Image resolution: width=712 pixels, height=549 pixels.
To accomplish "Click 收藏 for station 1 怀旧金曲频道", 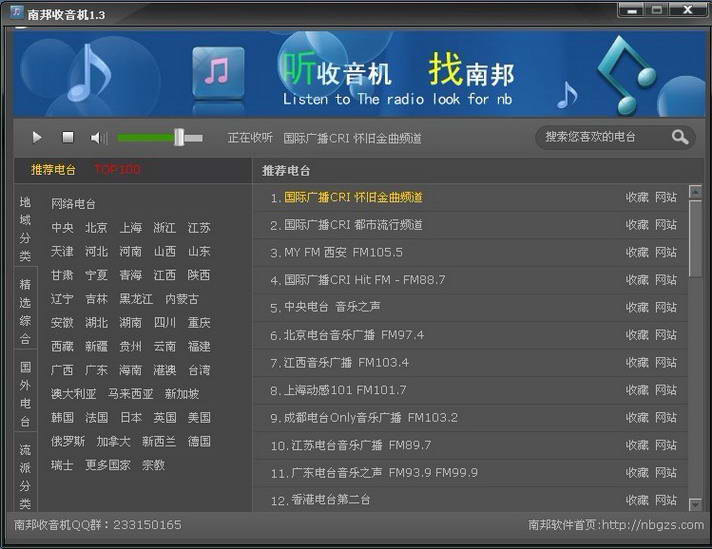I will pyautogui.click(x=637, y=198).
